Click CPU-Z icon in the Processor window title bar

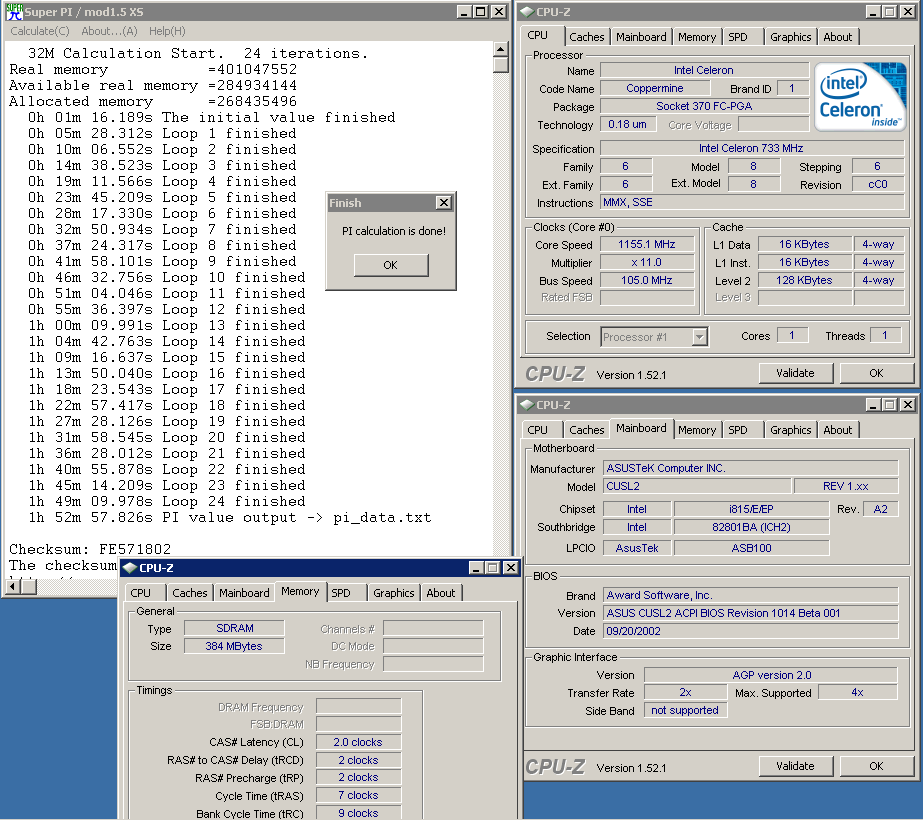point(526,12)
